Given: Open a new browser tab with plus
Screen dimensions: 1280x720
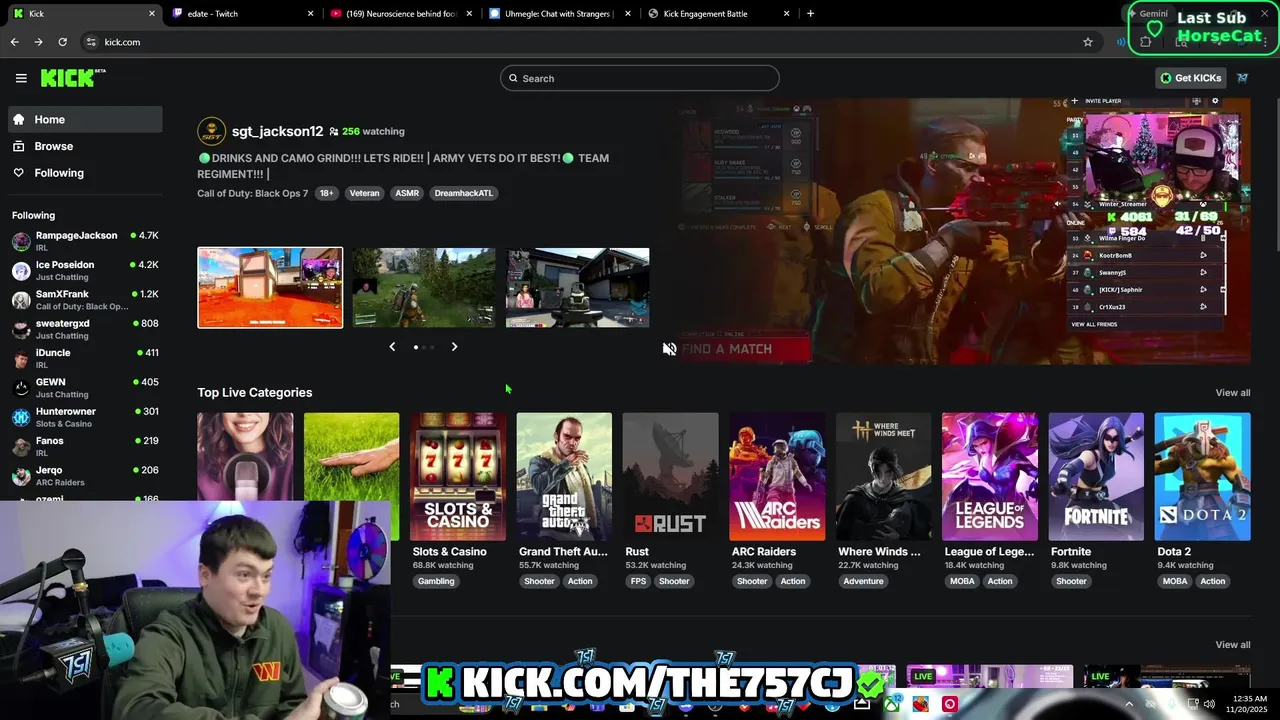Looking at the screenshot, I should pos(810,14).
